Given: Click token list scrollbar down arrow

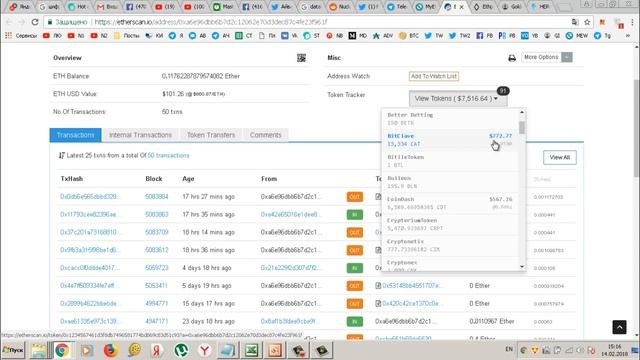Looking at the screenshot, I should click(522, 267).
